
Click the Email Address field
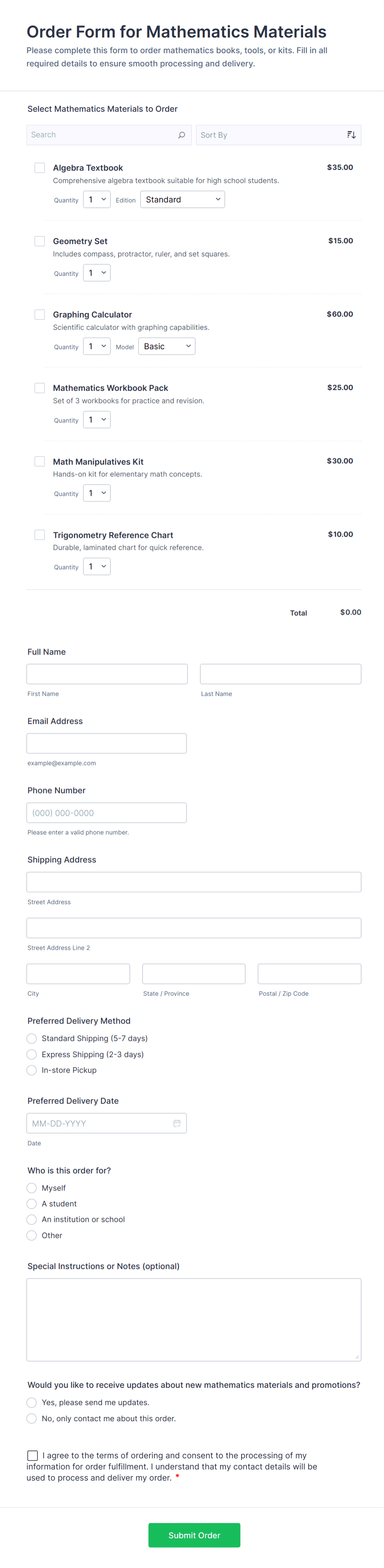[x=107, y=743]
